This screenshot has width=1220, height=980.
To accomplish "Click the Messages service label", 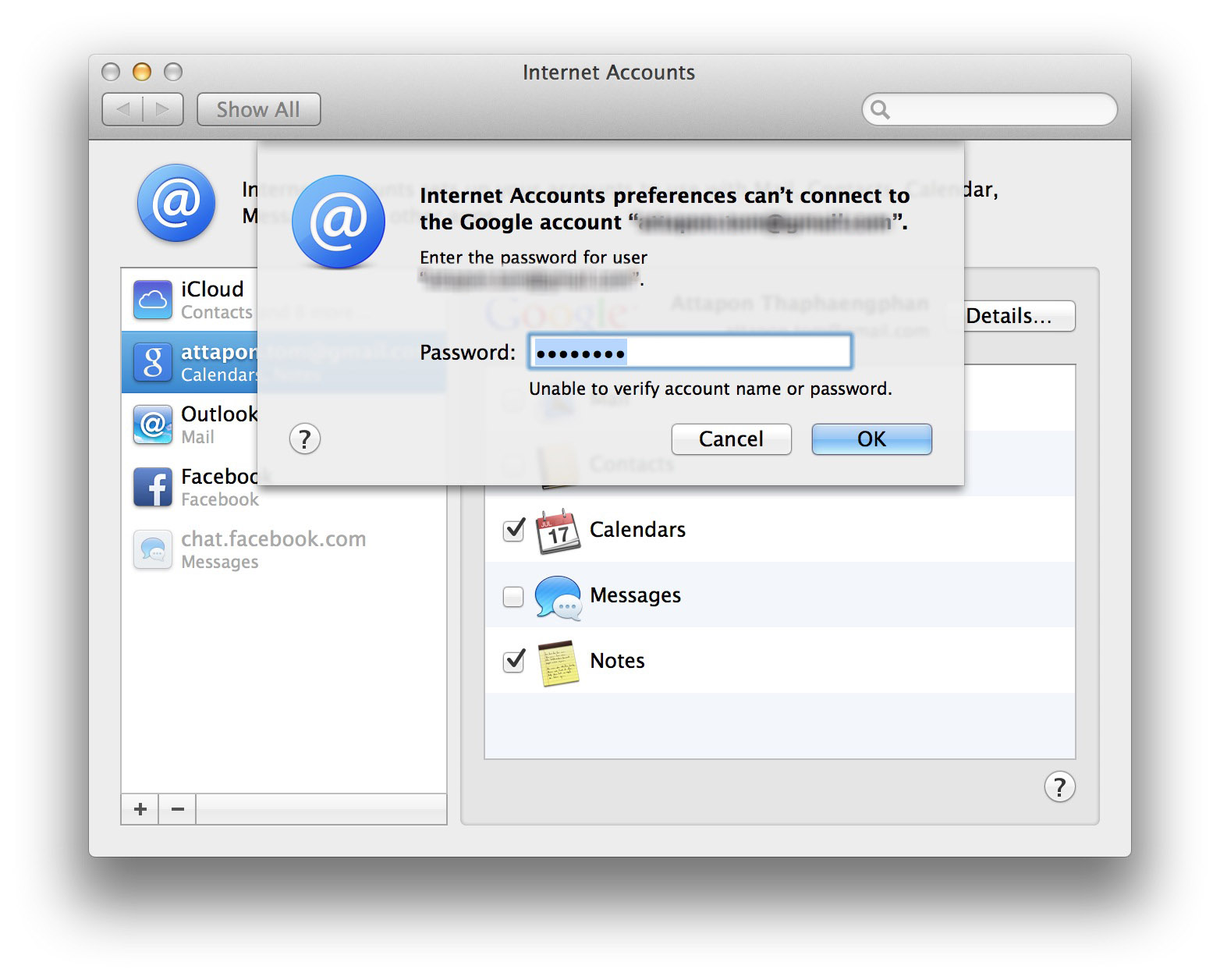I will click(x=635, y=595).
